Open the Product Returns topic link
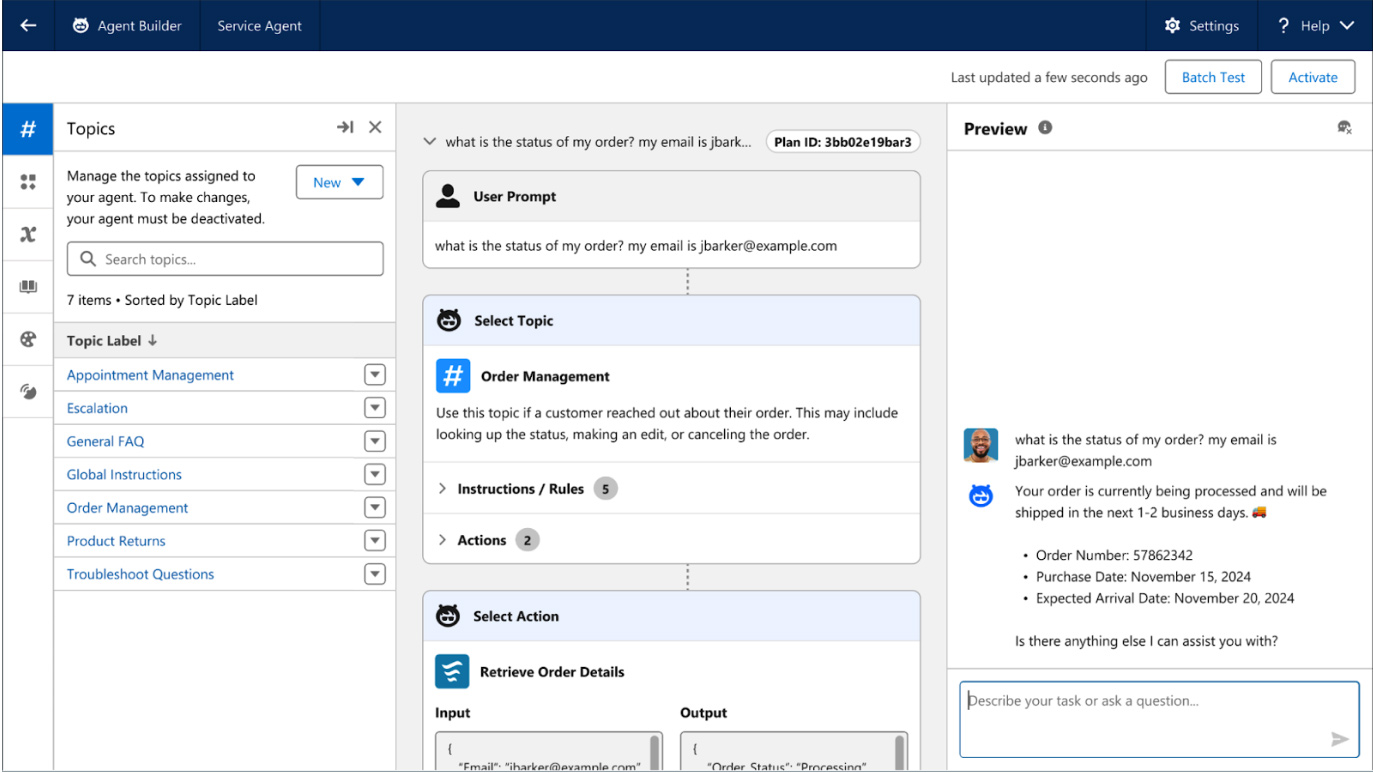Screen dimensions: 1373x773 coord(116,541)
